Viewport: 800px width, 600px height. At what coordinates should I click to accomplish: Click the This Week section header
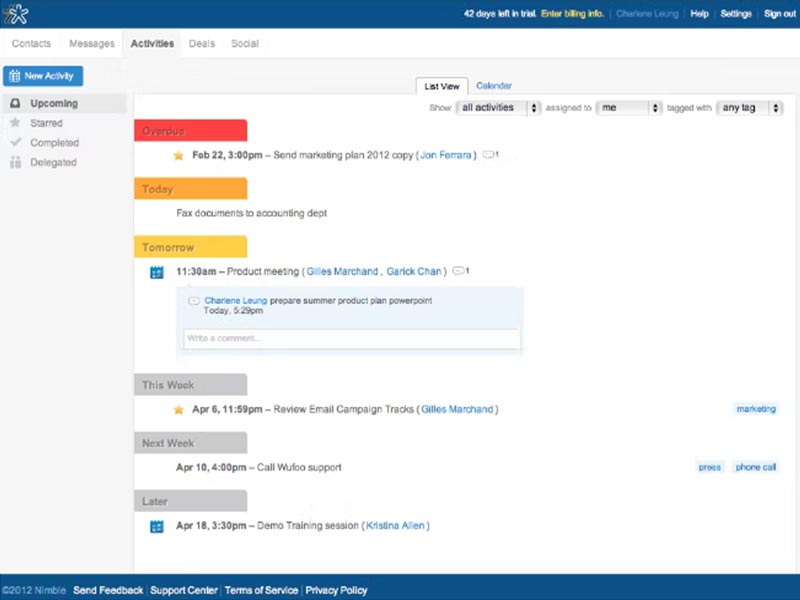[x=191, y=385]
